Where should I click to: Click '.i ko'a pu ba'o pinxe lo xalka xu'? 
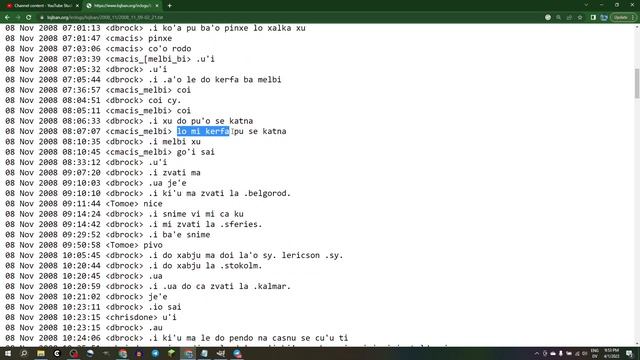click(227, 28)
